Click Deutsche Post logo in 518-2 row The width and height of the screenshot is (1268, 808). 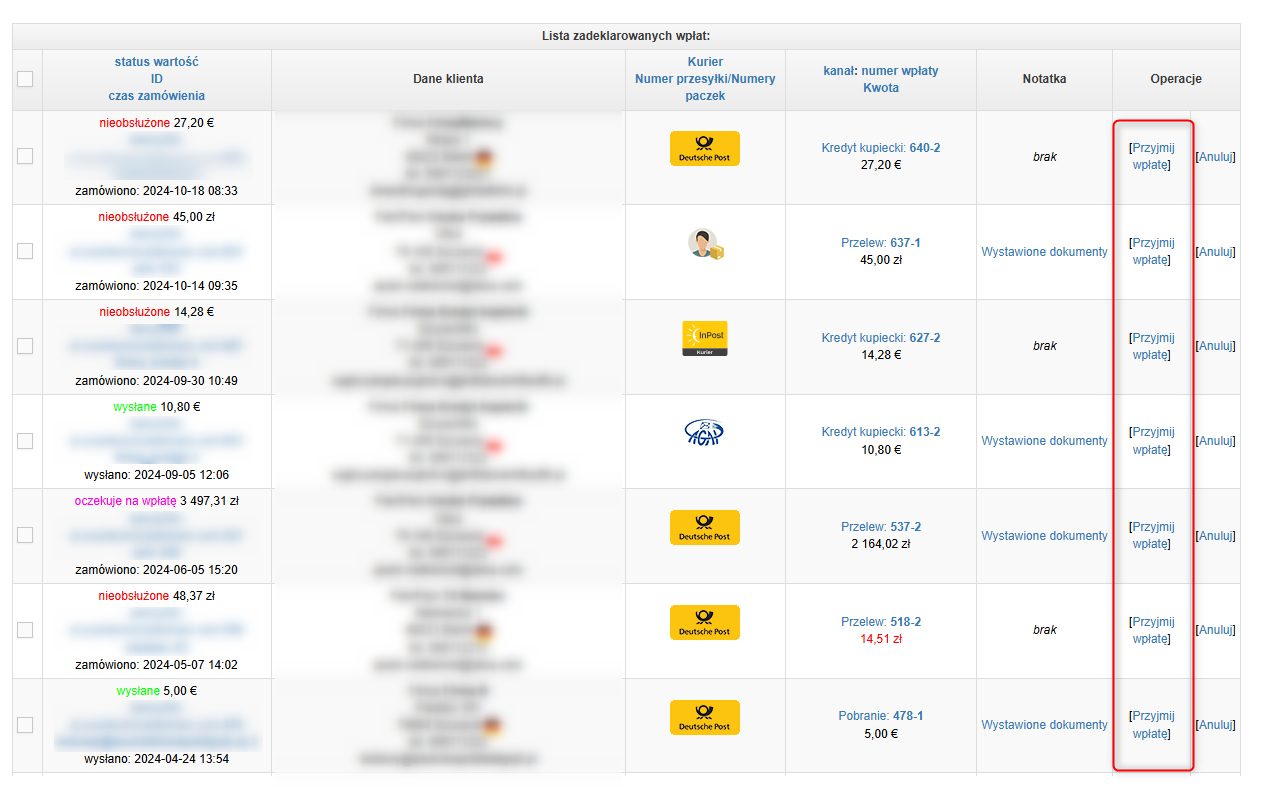click(x=704, y=623)
